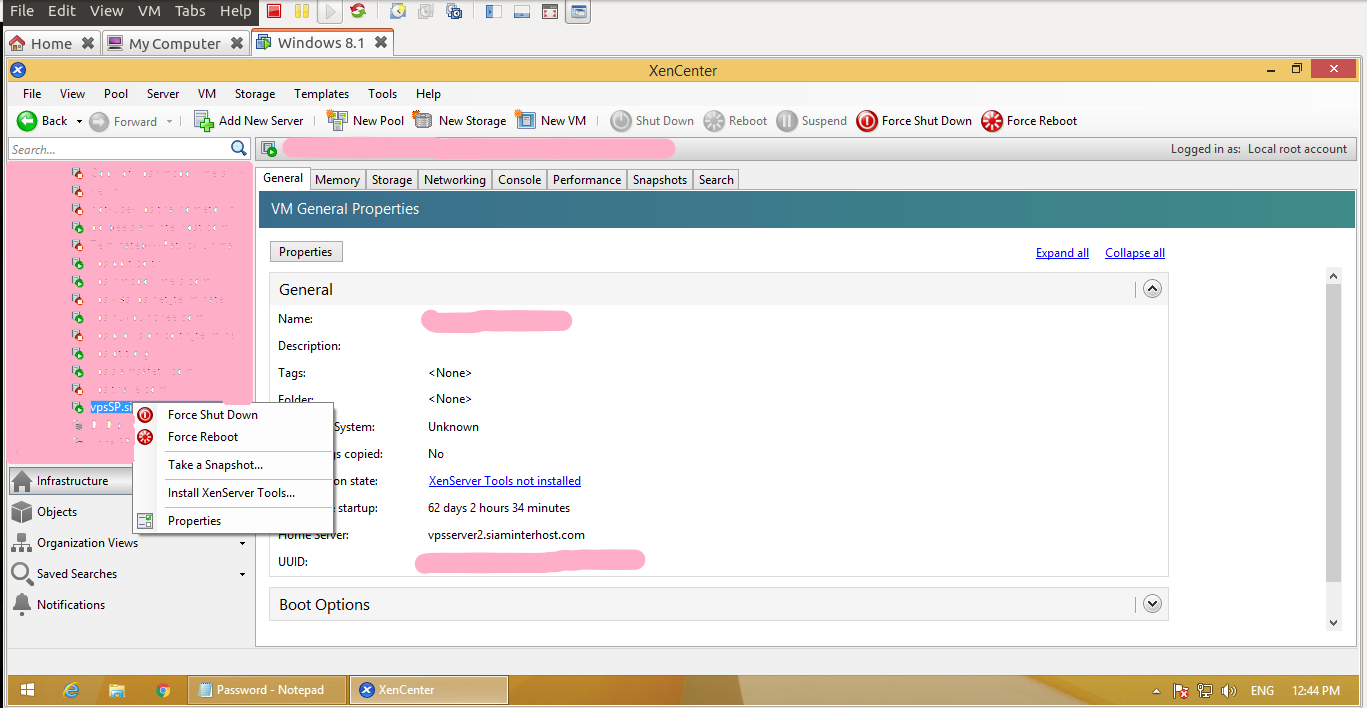Click the search magnifier icon
The height and width of the screenshot is (708, 1367).
(239, 149)
